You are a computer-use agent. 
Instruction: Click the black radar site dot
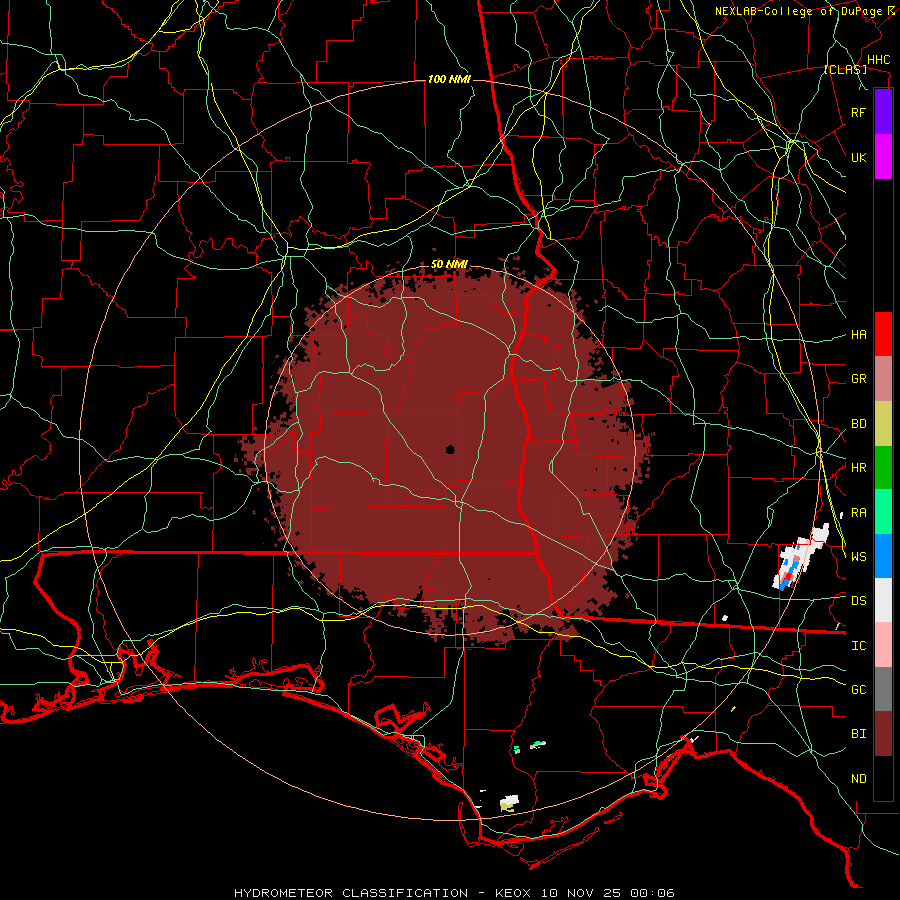[x=450, y=449]
